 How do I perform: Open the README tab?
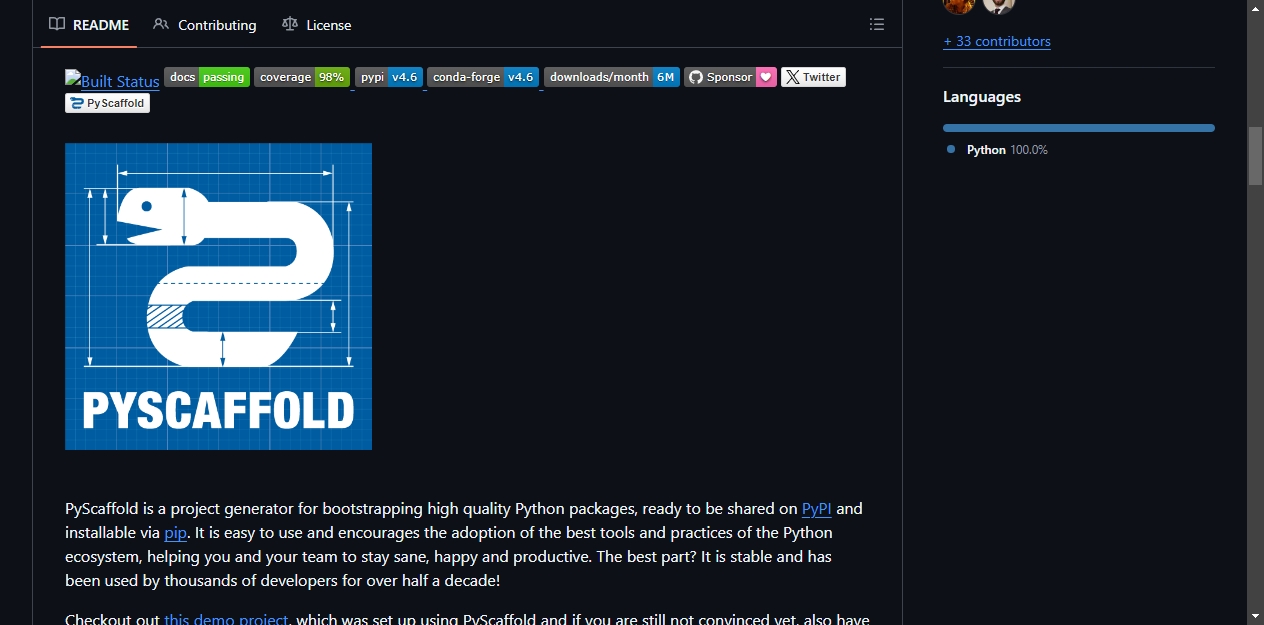coord(89,25)
